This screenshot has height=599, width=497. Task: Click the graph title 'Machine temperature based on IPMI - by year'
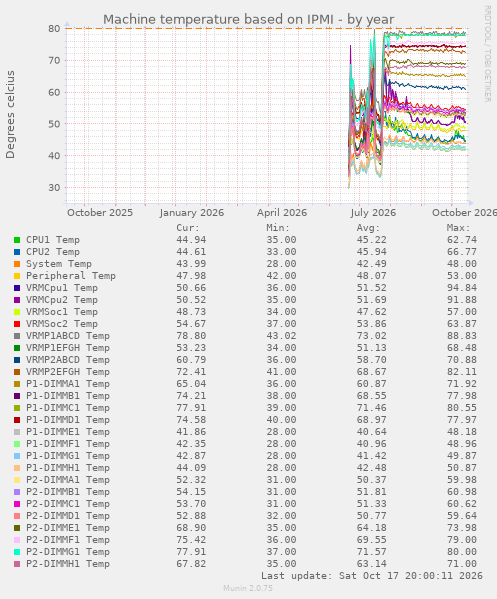248,19
